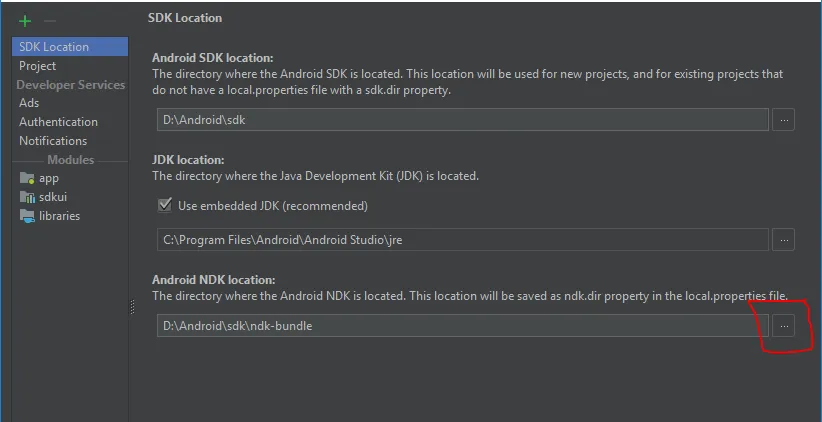Browse for Android NDK location
The height and width of the screenshot is (422, 822).
[784, 326]
